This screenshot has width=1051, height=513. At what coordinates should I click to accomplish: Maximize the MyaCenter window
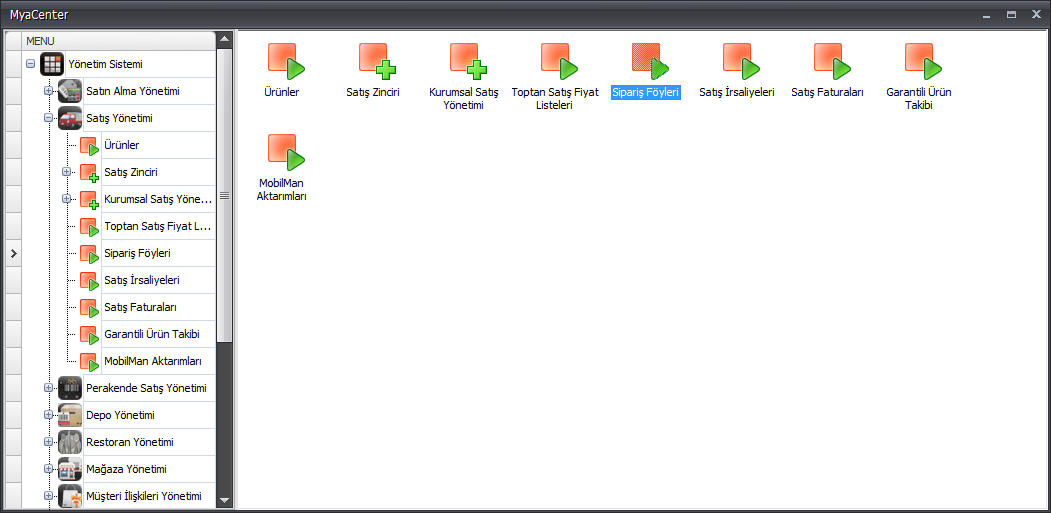point(1011,14)
